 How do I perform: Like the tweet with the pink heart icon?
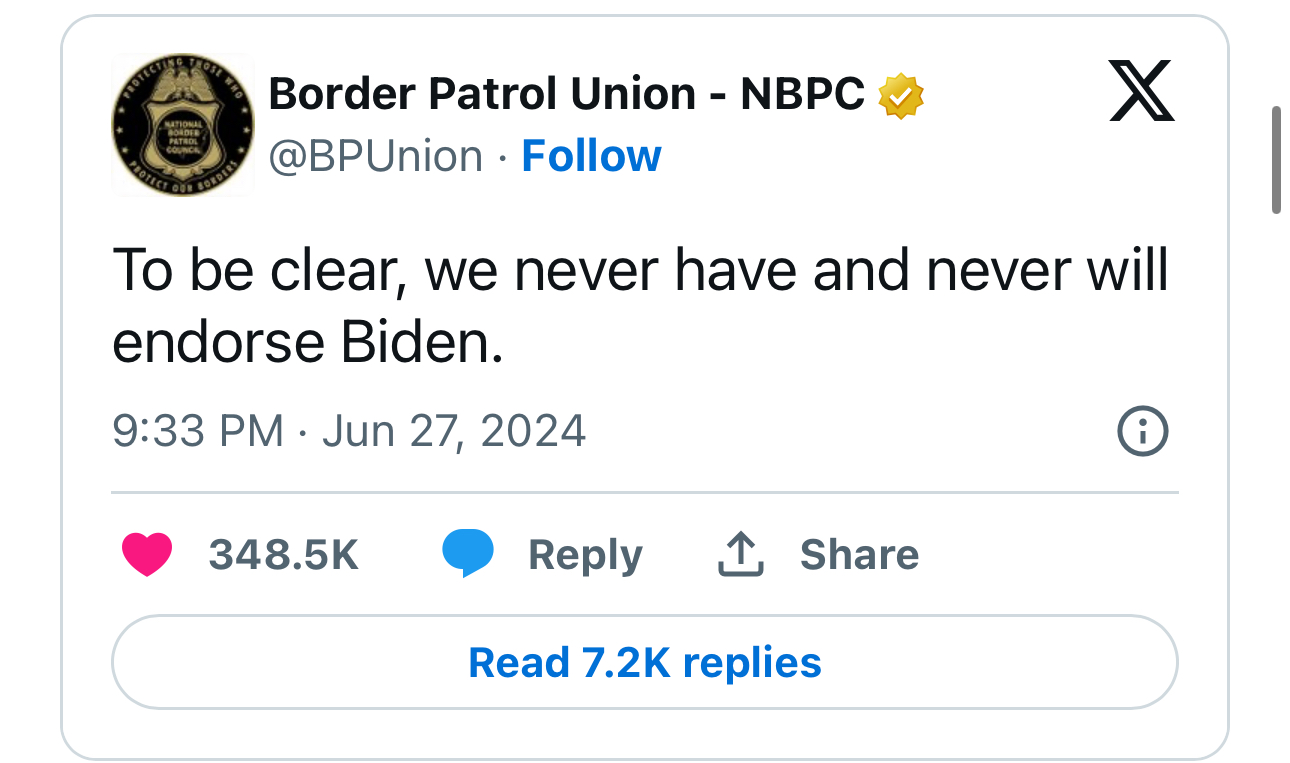pos(147,555)
